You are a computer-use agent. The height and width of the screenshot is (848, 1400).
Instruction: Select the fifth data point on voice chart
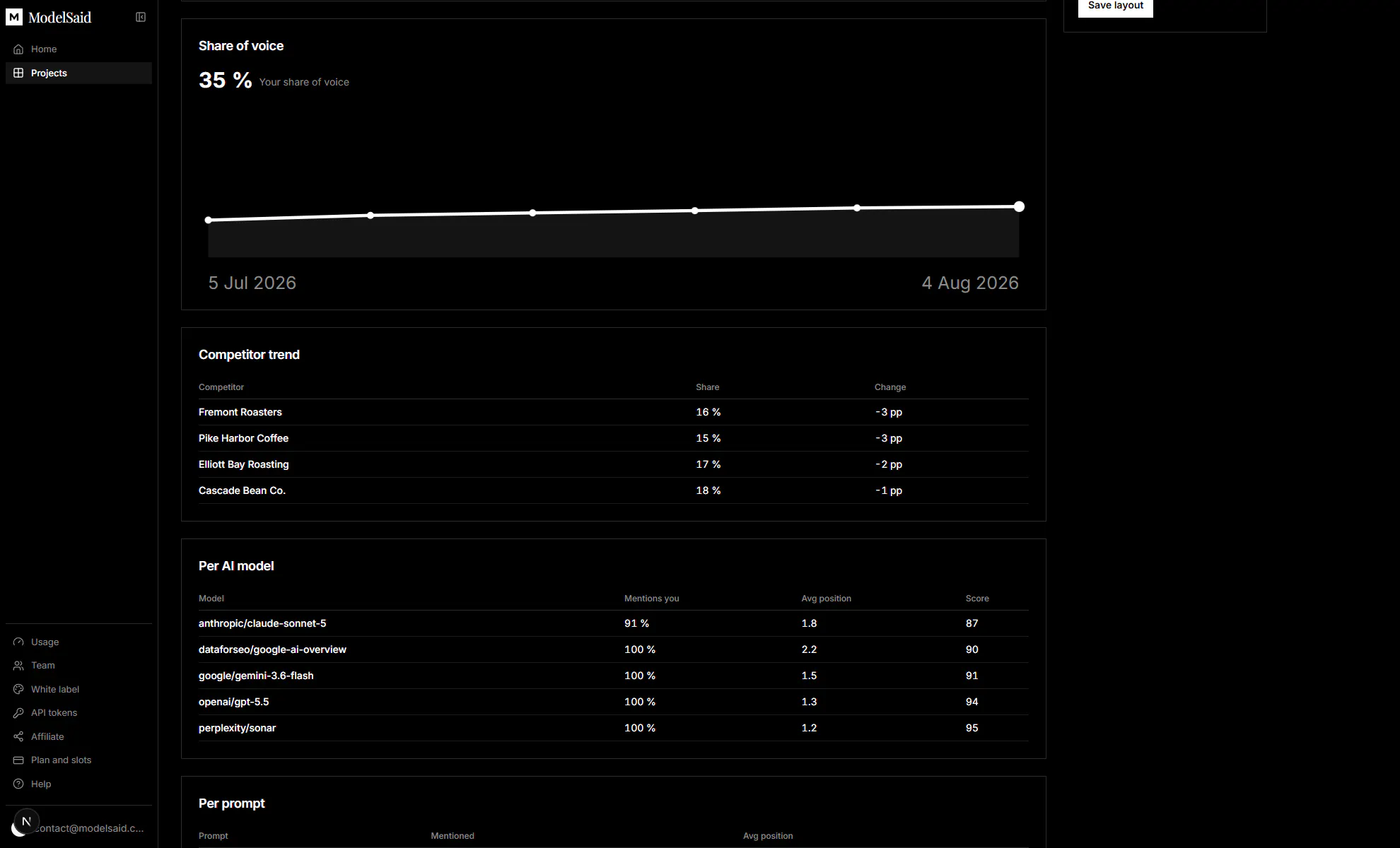tap(857, 208)
